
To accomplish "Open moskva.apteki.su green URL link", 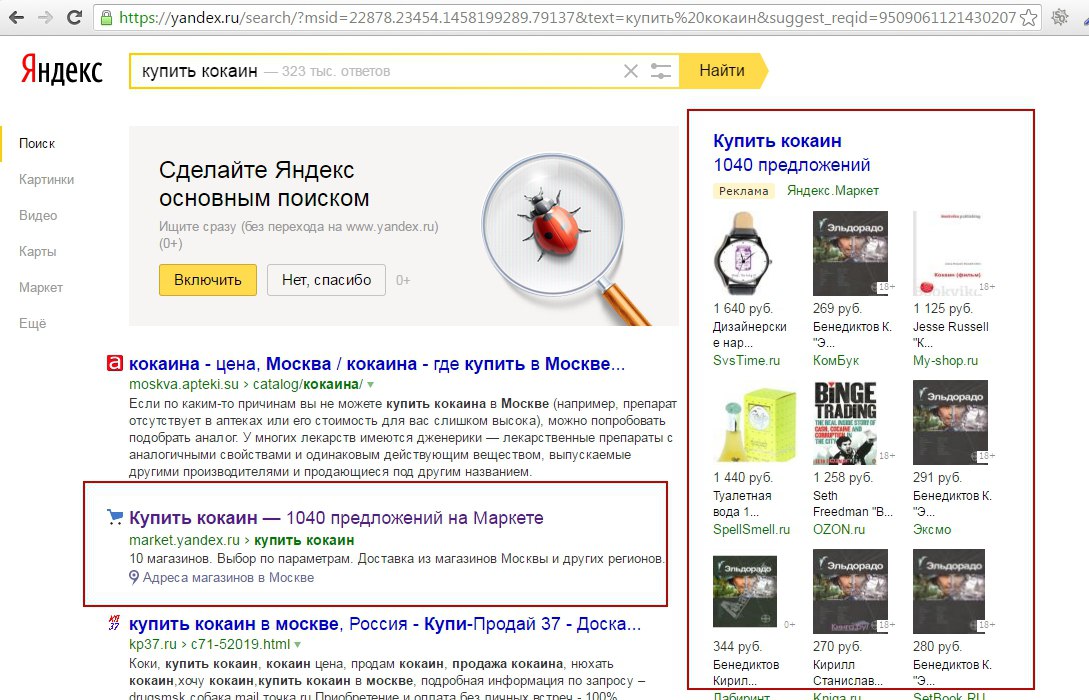I will [245, 384].
